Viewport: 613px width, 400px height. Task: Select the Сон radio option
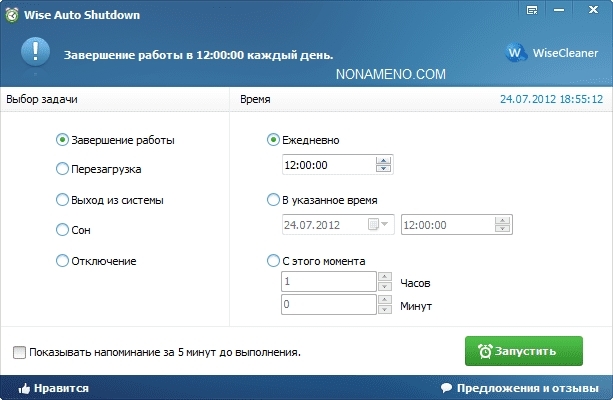(62, 230)
